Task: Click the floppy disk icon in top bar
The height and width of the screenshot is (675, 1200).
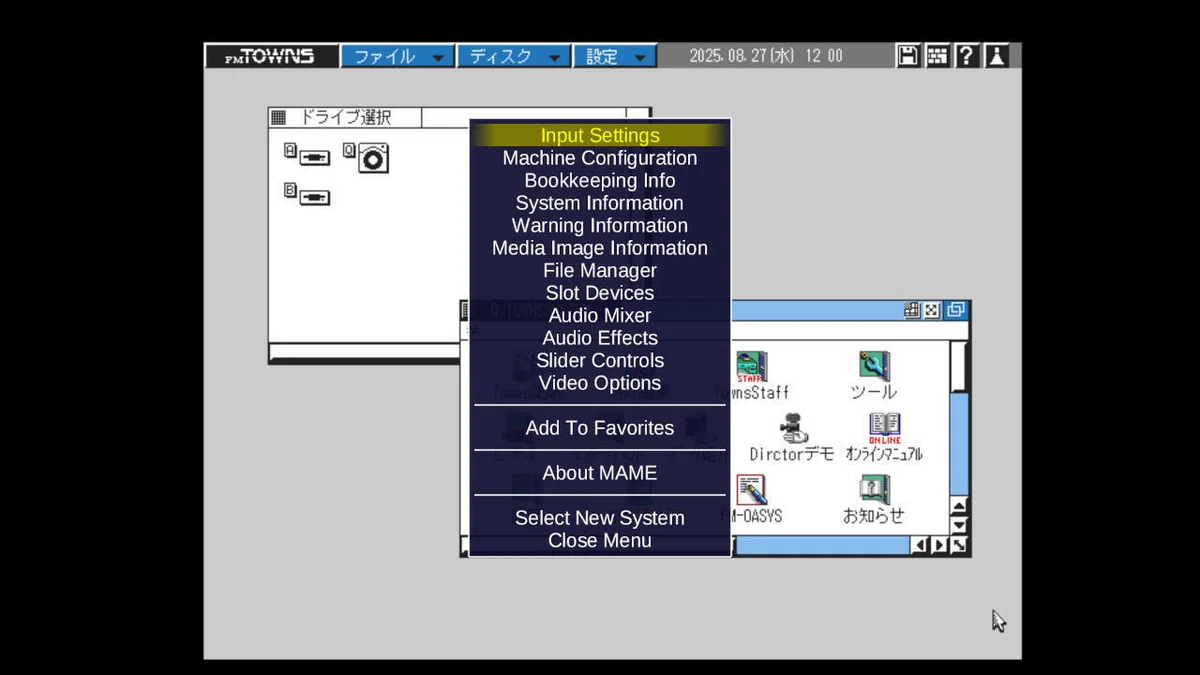Action: pyautogui.click(x=908, y=56)
